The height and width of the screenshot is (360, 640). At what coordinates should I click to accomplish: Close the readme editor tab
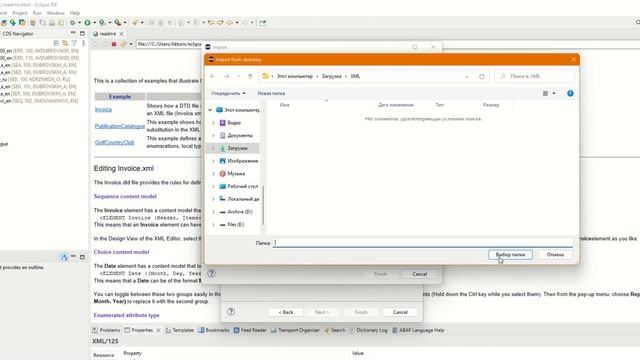(x=121, y=34)
